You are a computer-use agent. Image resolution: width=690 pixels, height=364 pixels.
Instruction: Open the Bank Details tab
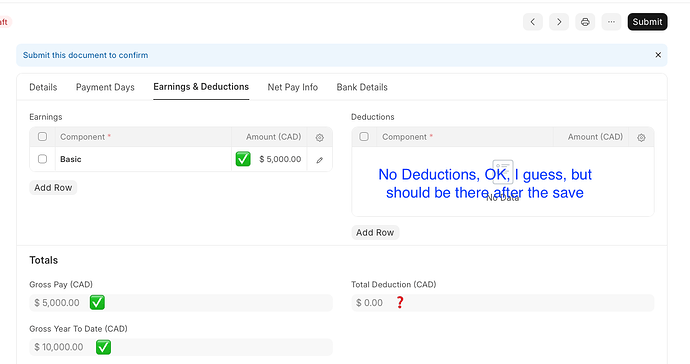(x=362, y=87)
